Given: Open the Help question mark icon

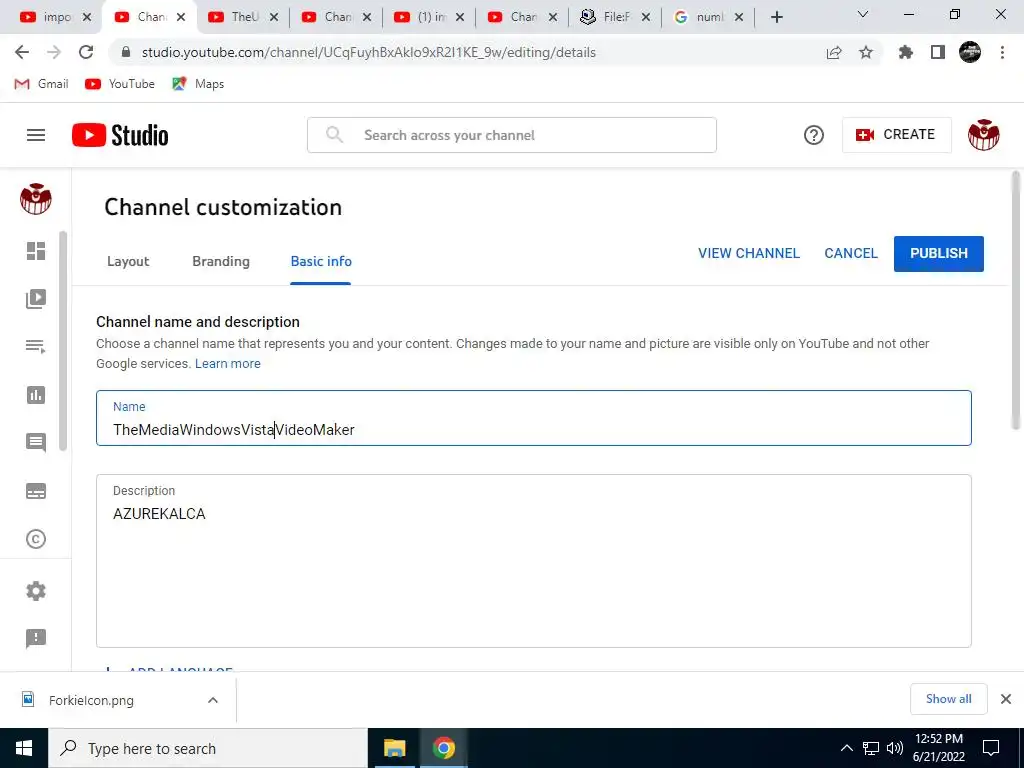Looking at the screenshot, I should pyautogui.click(x=814, y=135).
